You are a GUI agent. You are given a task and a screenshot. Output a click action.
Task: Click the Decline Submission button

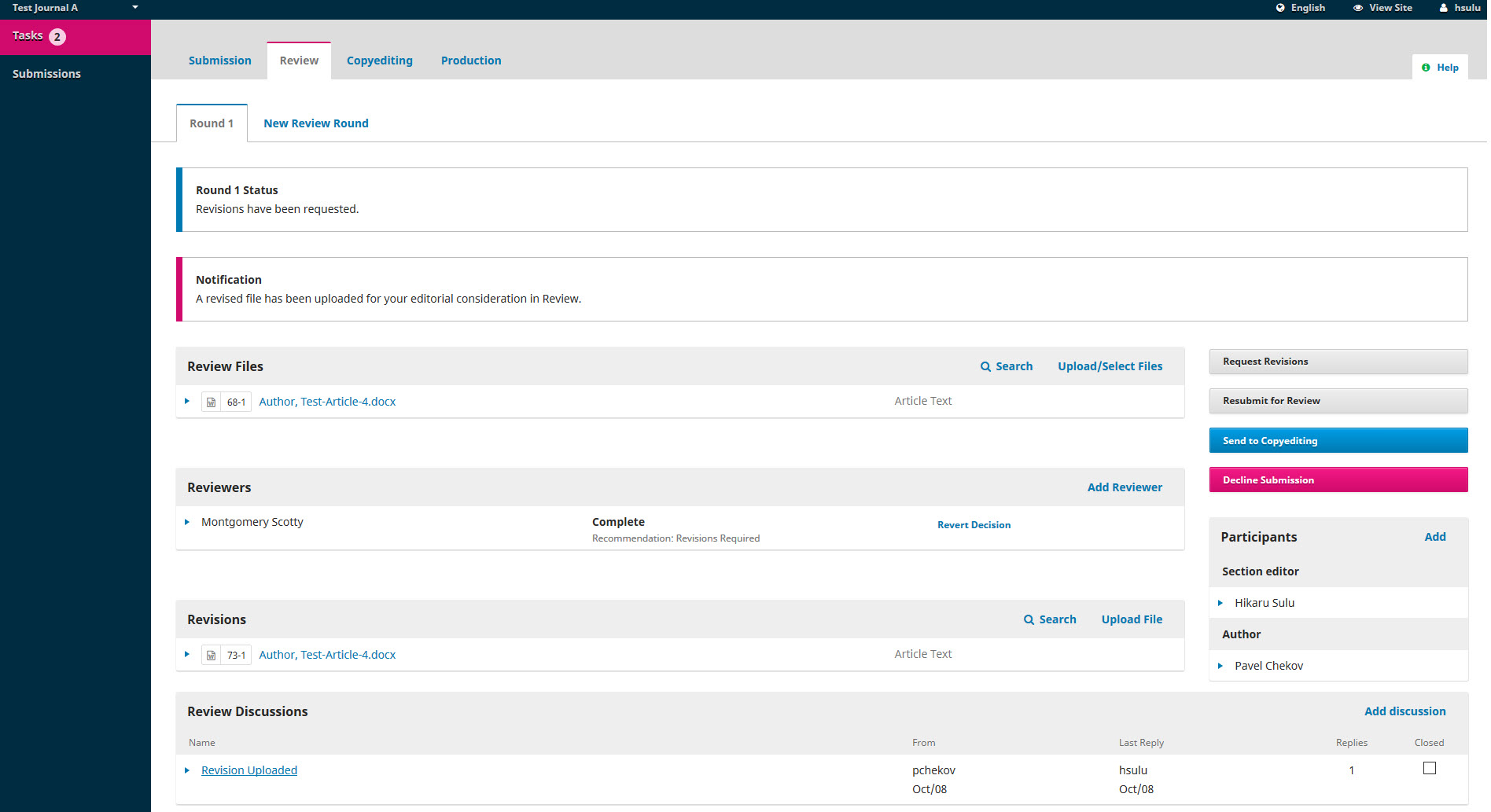(x=1338, y=479)
